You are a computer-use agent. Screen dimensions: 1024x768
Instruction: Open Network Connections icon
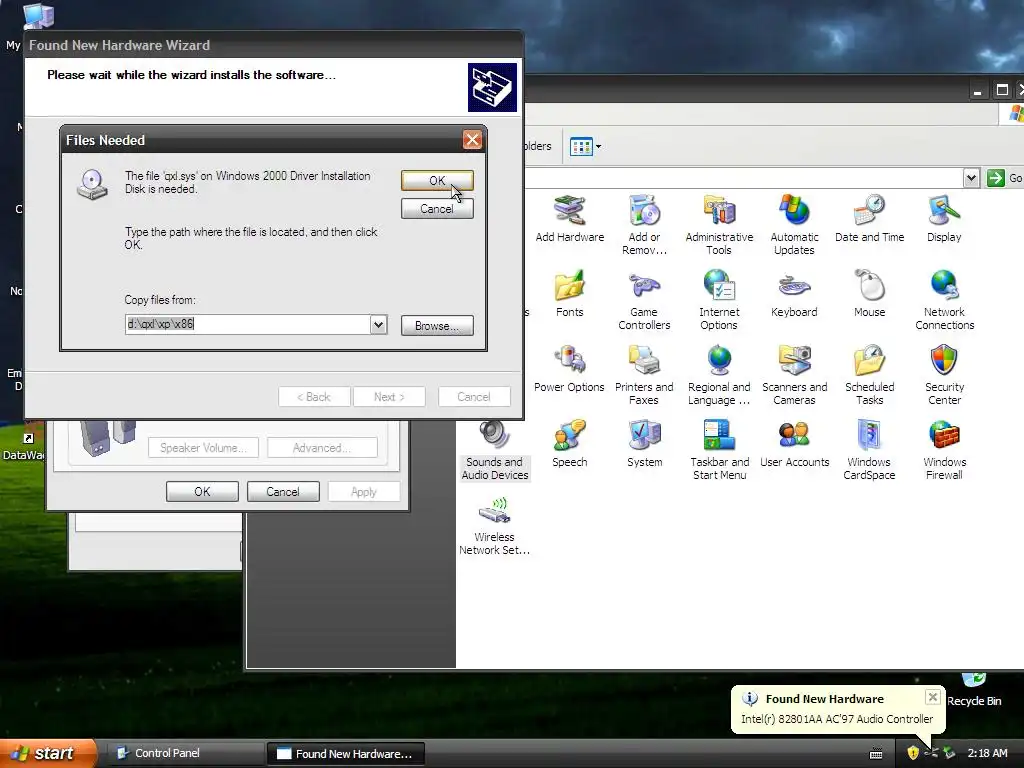pos(944,300)
